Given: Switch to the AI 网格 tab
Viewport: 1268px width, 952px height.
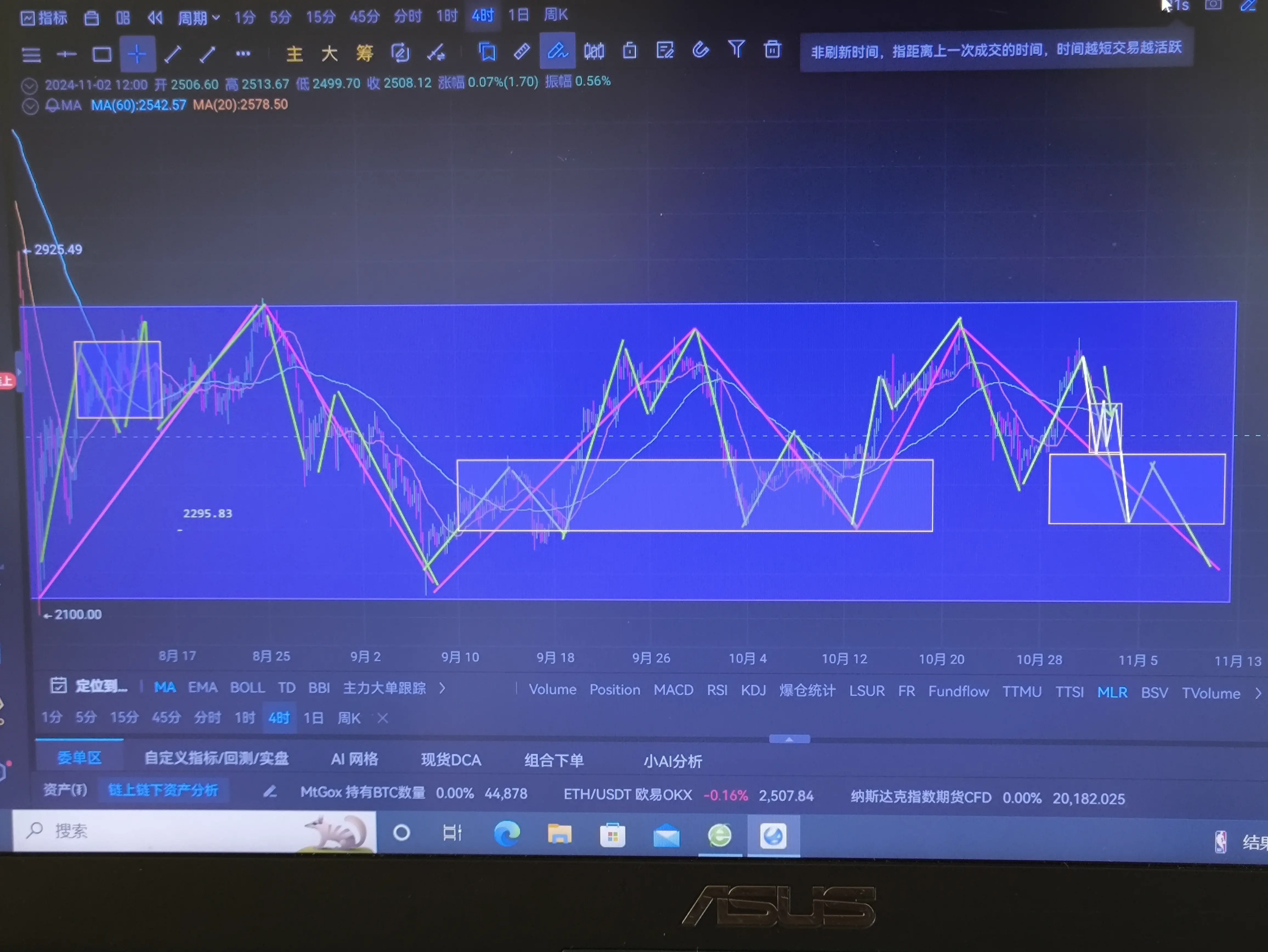Looking at the screenshot, I should 354,760.
